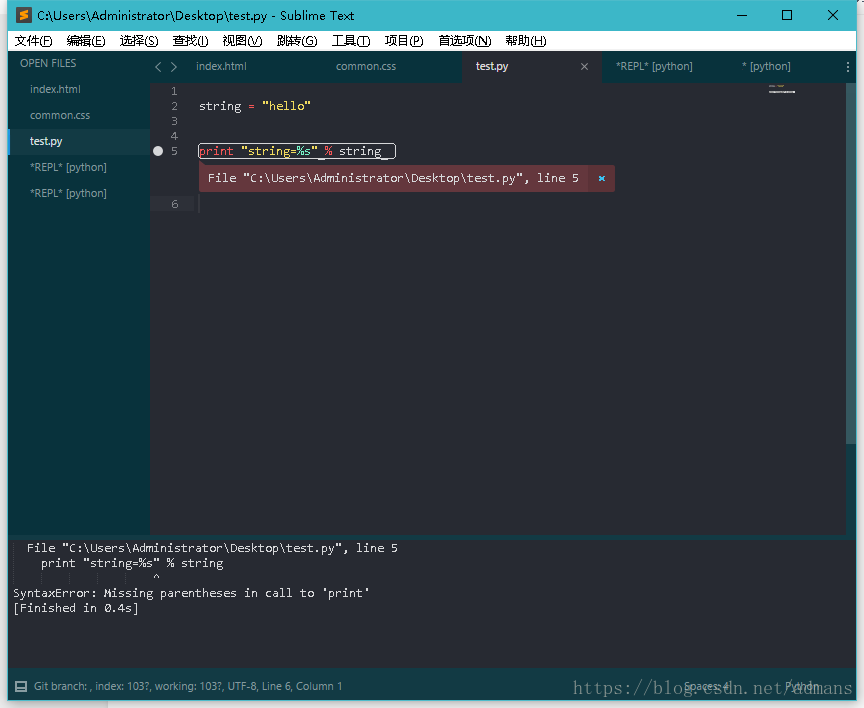This screenshot has height=708, width=864.
Task: Open the 首选项(N) menu
Action: 465,41
